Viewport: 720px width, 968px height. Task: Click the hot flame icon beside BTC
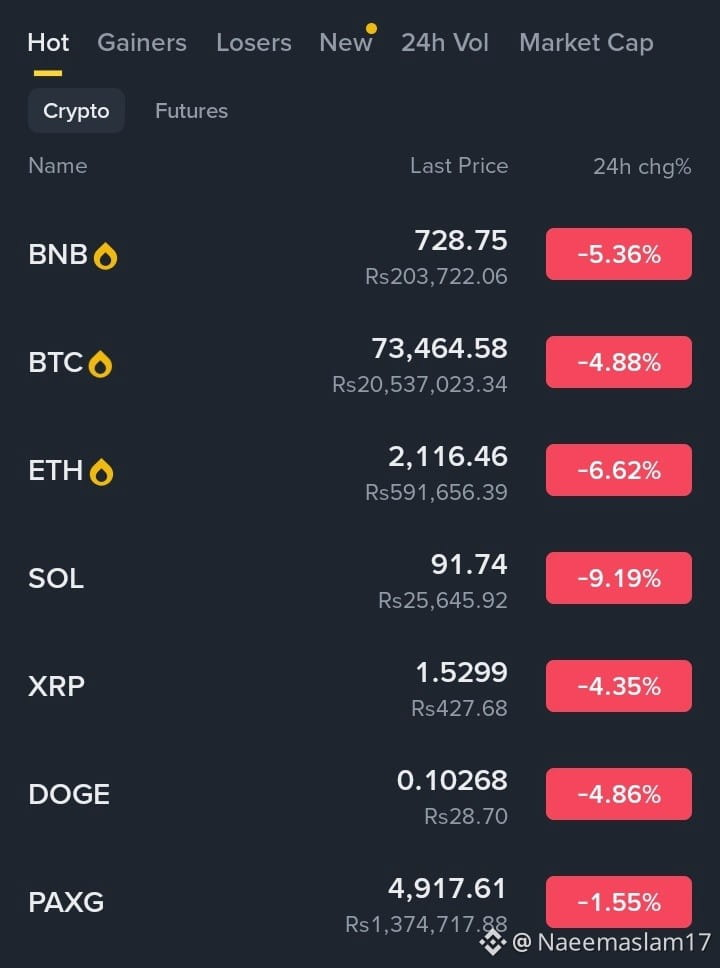click(100, 364)
